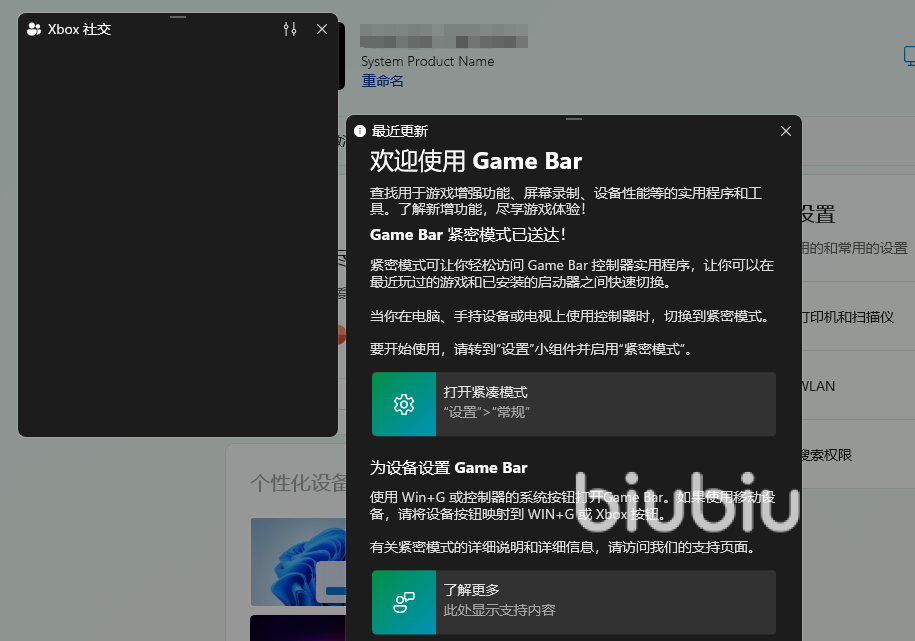Click the info icon beside 最近更新
The image size is (915, 641).
[x=360, y=131]
